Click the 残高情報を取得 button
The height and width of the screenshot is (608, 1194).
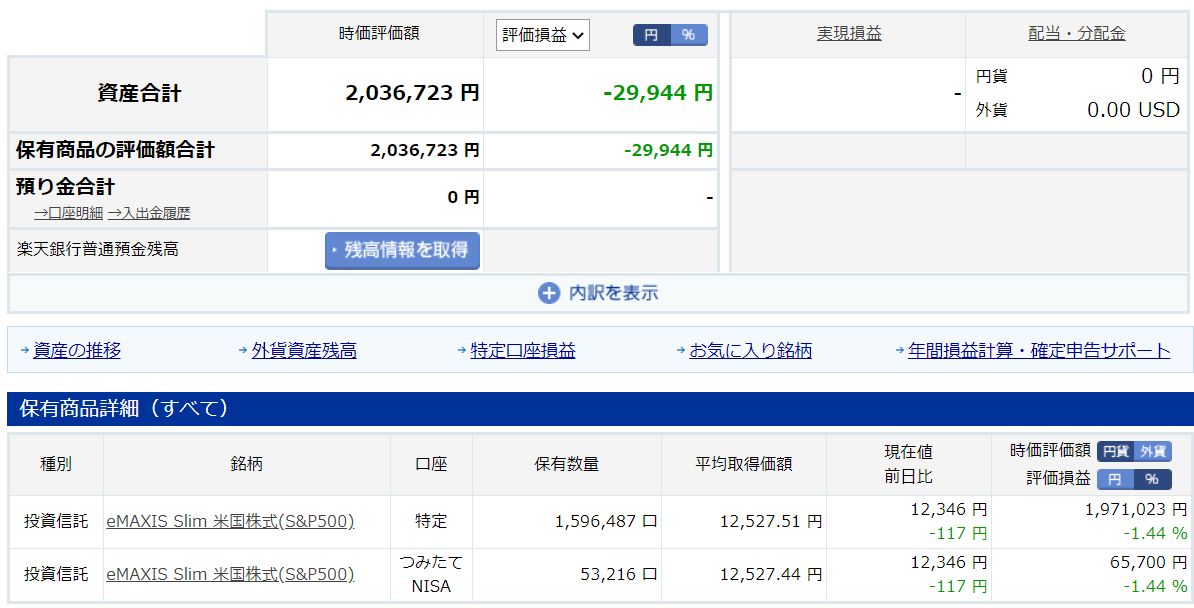(402, 250)
